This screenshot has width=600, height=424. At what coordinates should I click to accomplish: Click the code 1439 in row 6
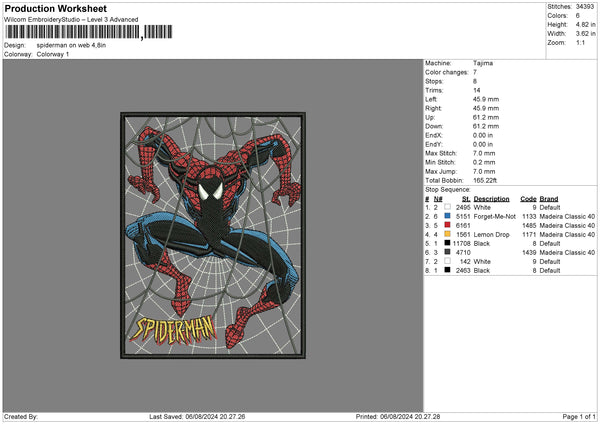click(529, 253)
